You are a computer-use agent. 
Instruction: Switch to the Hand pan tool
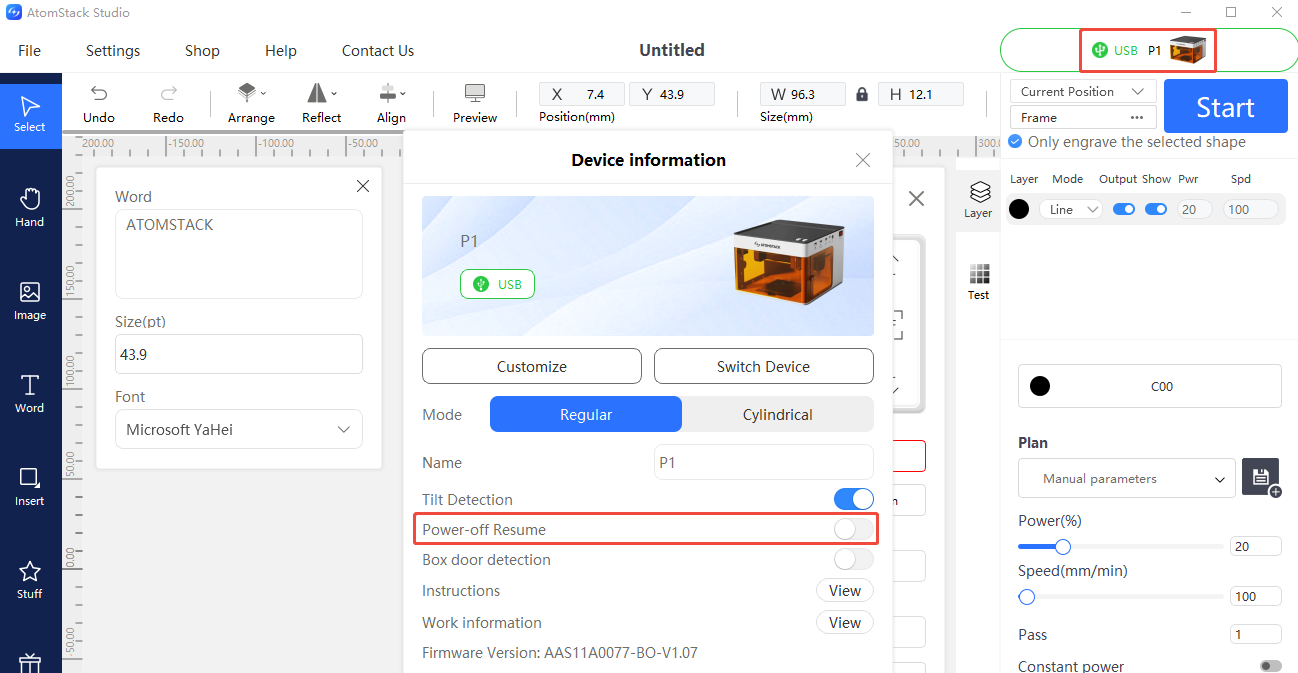pos(30,207)
